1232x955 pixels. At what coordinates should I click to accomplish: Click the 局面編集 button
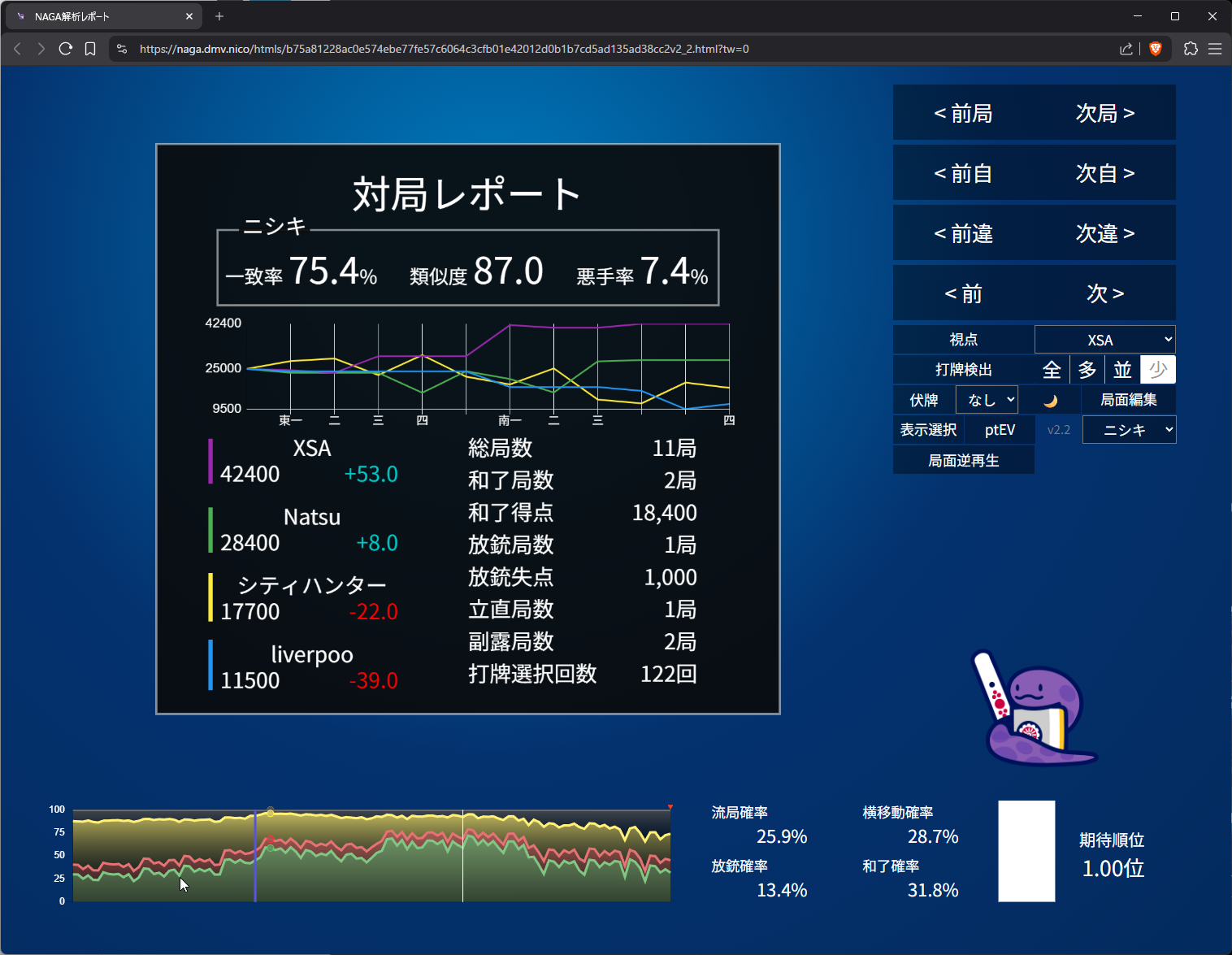pyautogui.click(x=1128, y=400)
